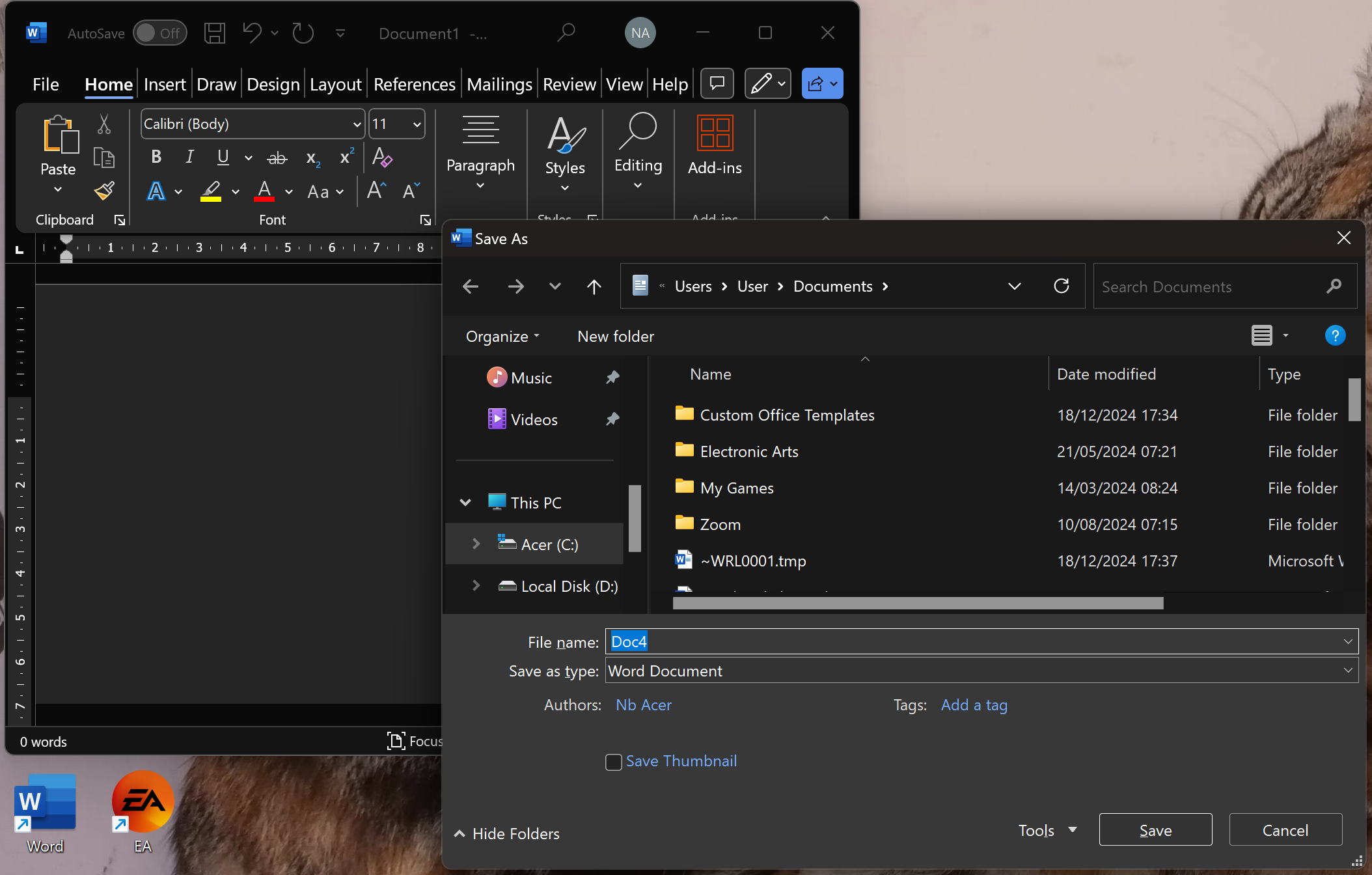Open the Format Painter
Screen dimensions: 1372x875
(104, 190)
